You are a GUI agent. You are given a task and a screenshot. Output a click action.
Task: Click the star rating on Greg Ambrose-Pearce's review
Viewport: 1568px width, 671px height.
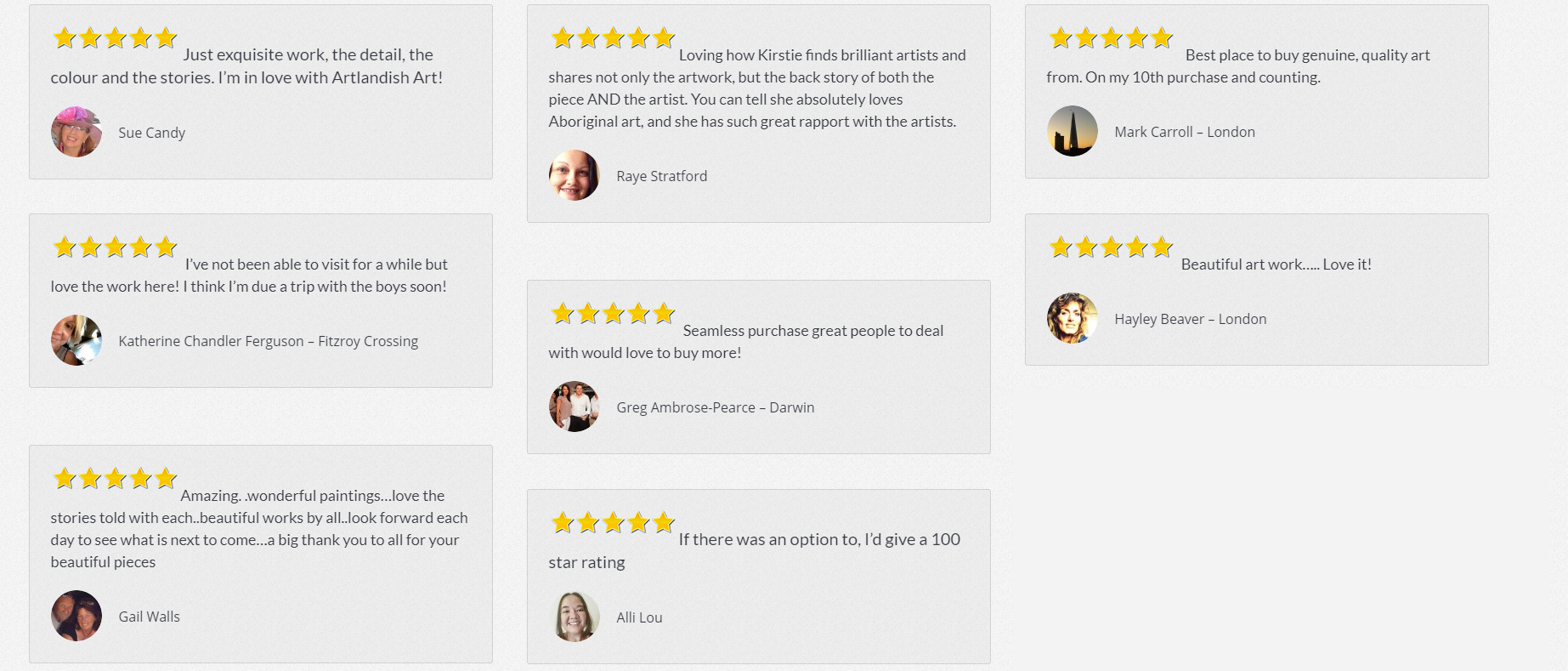(x=613, y=314)
